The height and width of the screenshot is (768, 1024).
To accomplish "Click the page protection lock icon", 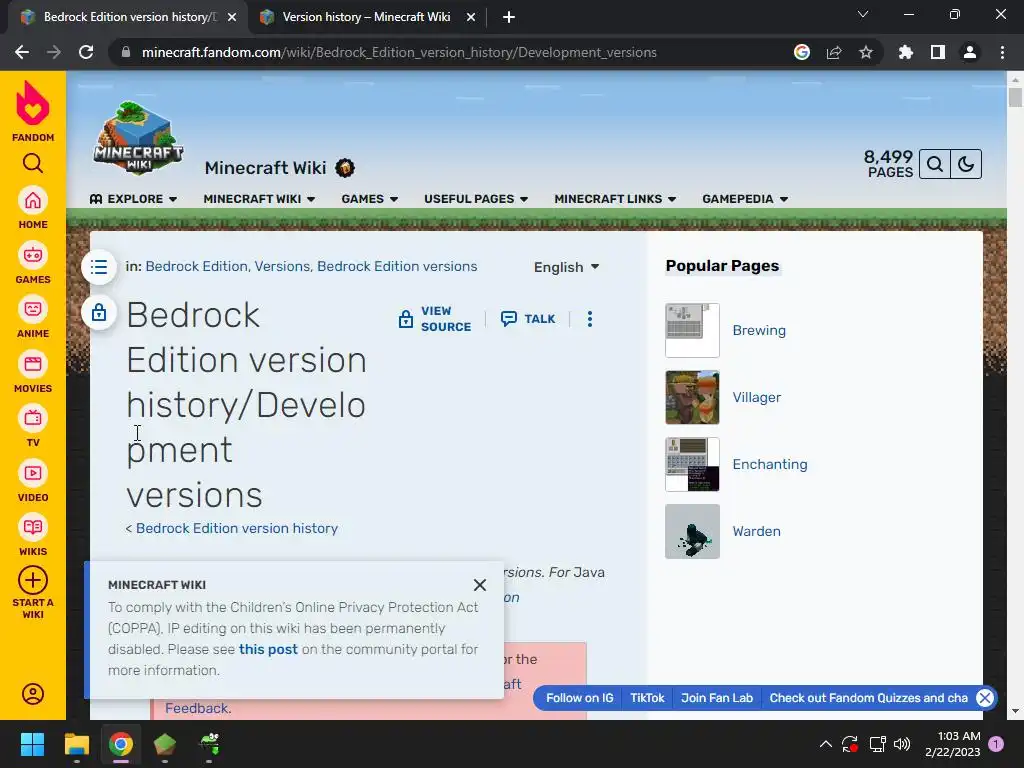I will 99,312.
